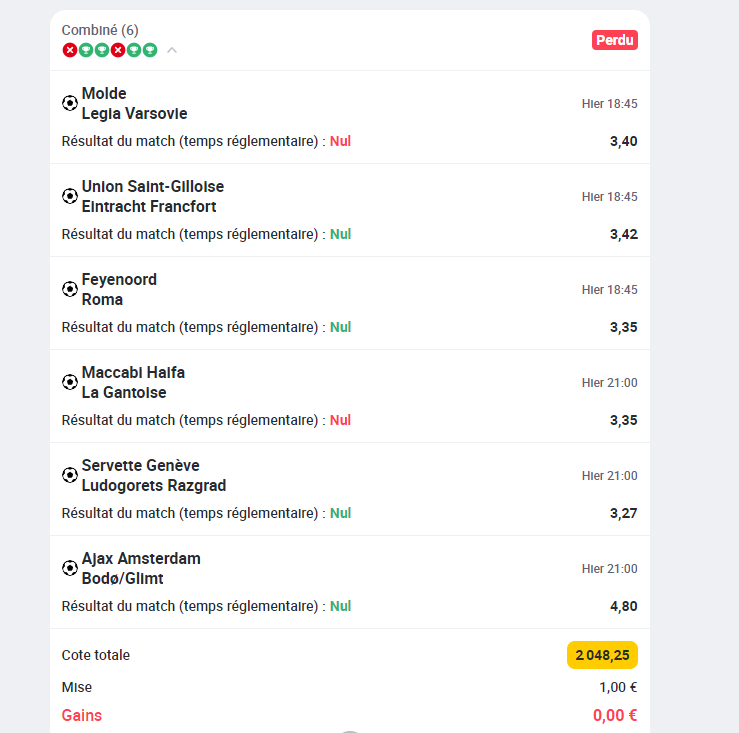Click the last green trophy status icon

[x=150, y=50]
